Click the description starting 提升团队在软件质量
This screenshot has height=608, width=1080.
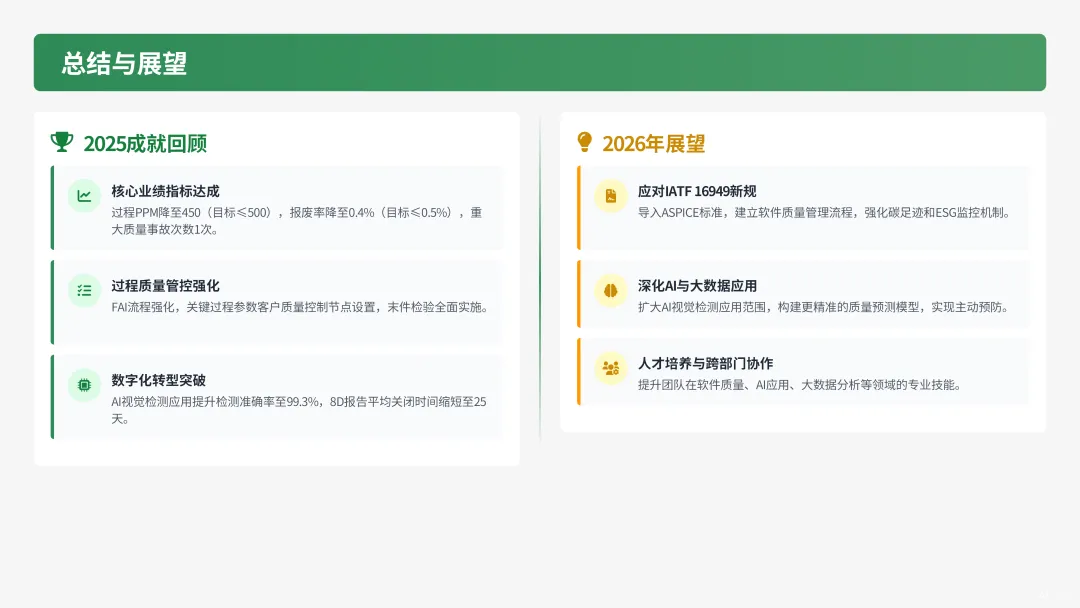click(801, 385)
